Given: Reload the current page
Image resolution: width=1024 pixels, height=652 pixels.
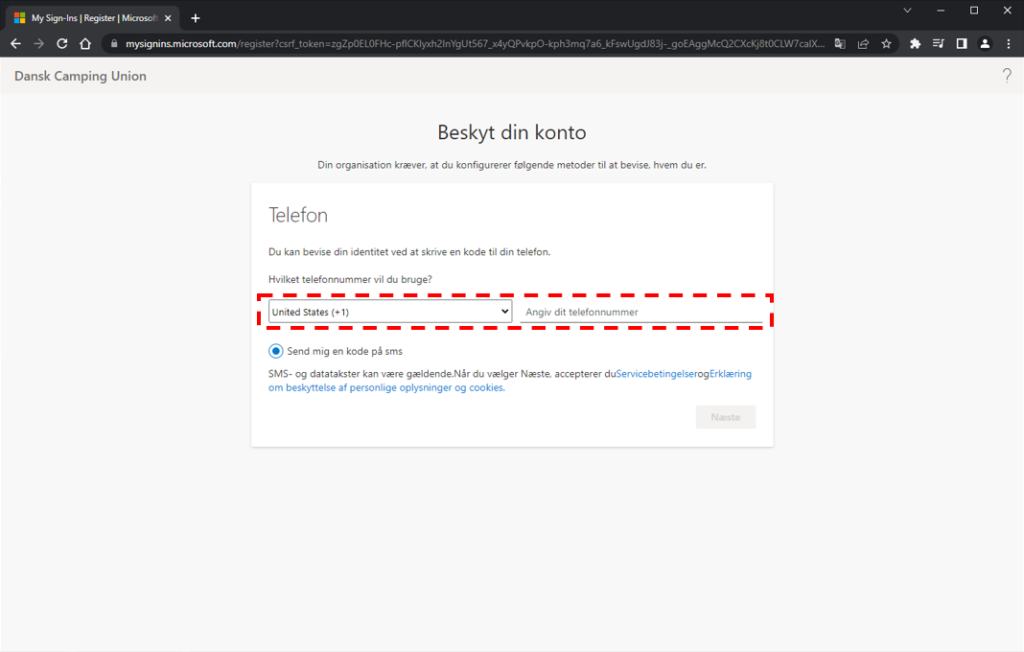Looking at the screenshot, I should click(62, 44).
